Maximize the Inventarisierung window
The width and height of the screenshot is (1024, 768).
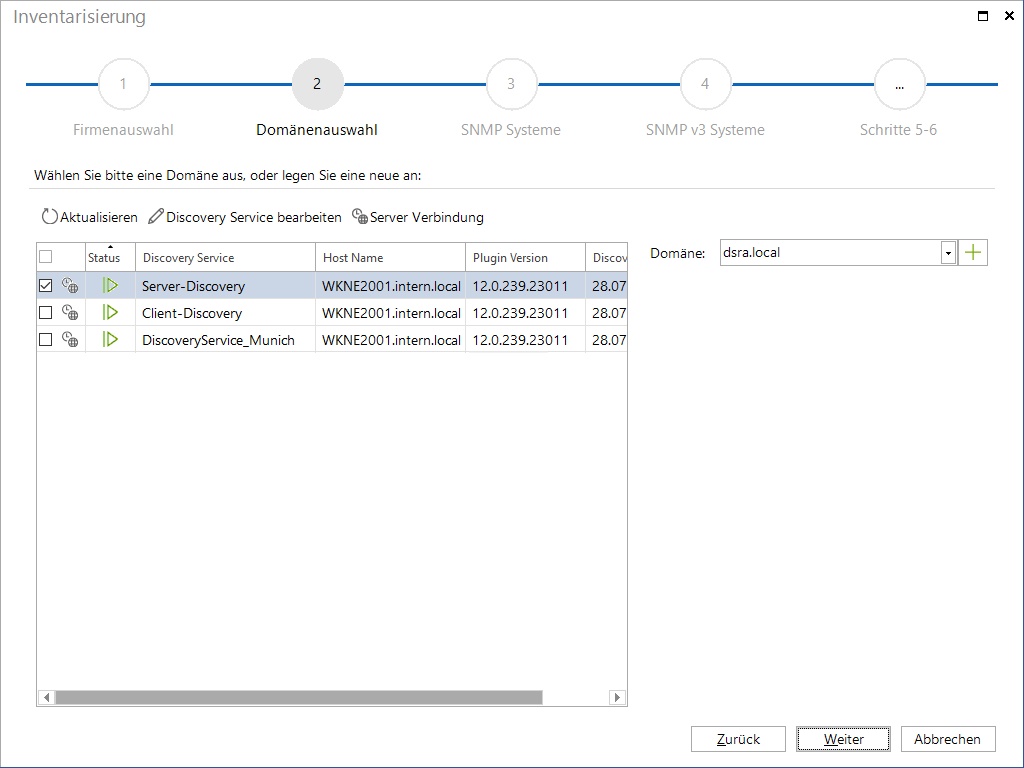(983, 16)
